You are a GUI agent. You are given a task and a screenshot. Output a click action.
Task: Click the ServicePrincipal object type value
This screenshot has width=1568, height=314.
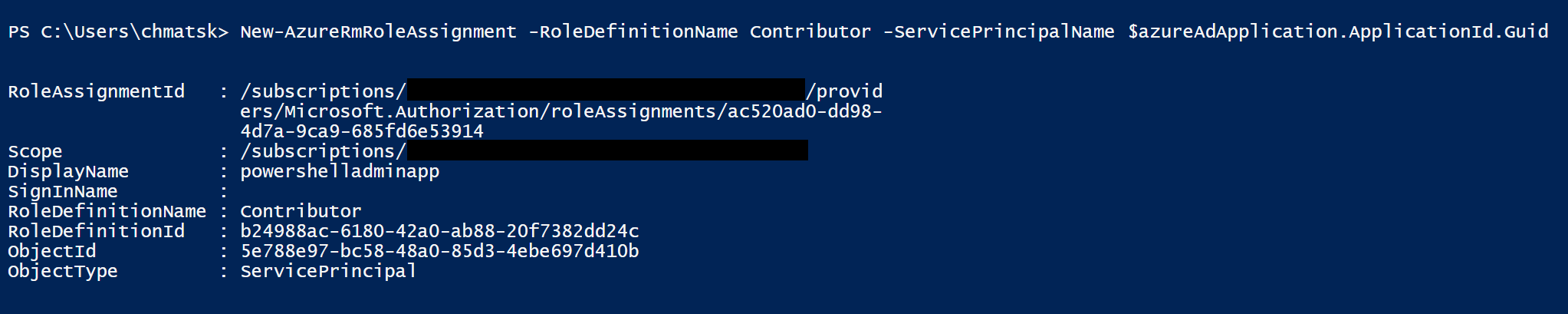pos(328,272)
